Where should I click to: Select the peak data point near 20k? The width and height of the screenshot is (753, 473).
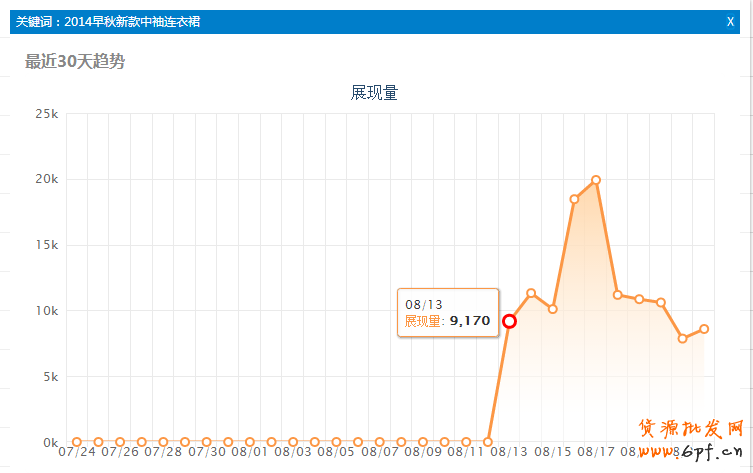(596, 180)
